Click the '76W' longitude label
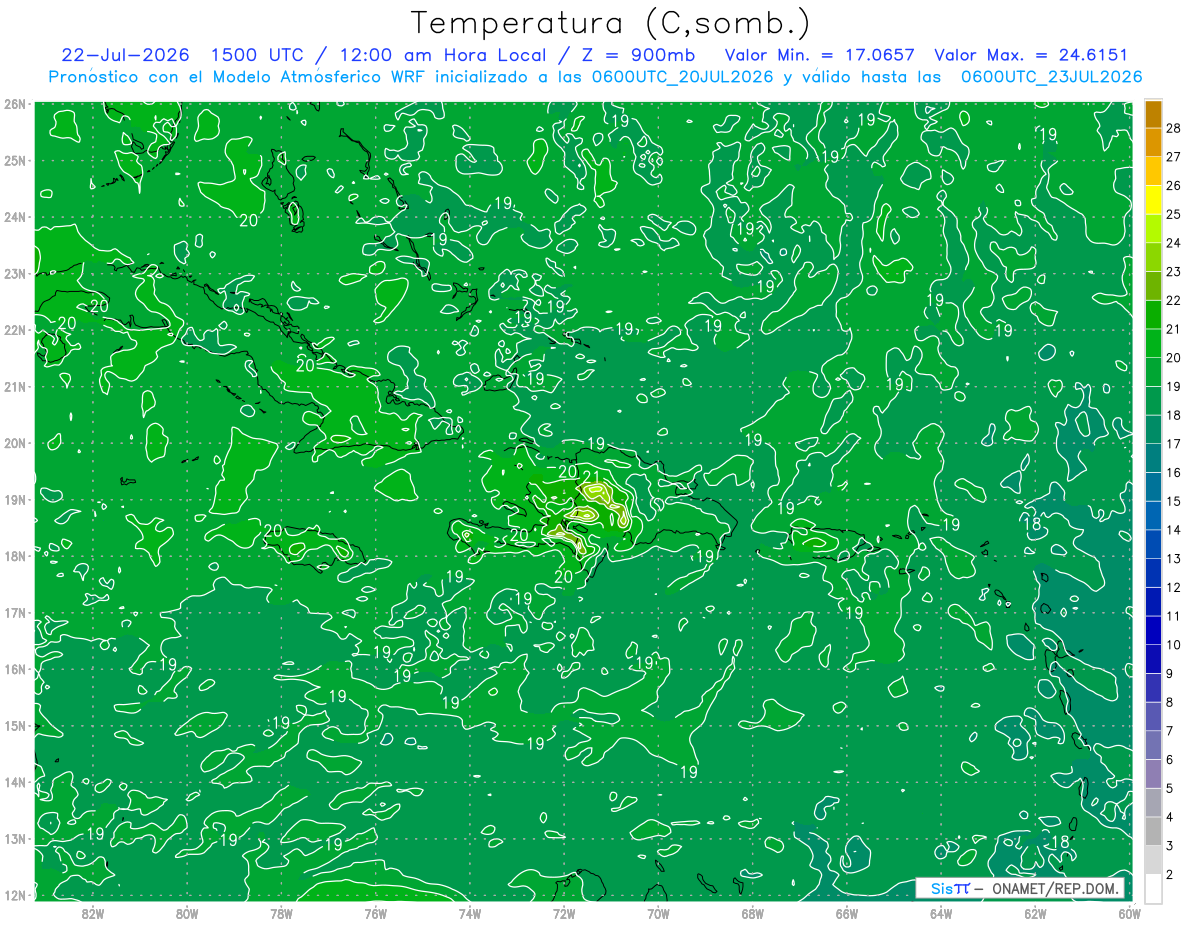Viewport: 1200px width, 927px height. 375,913
